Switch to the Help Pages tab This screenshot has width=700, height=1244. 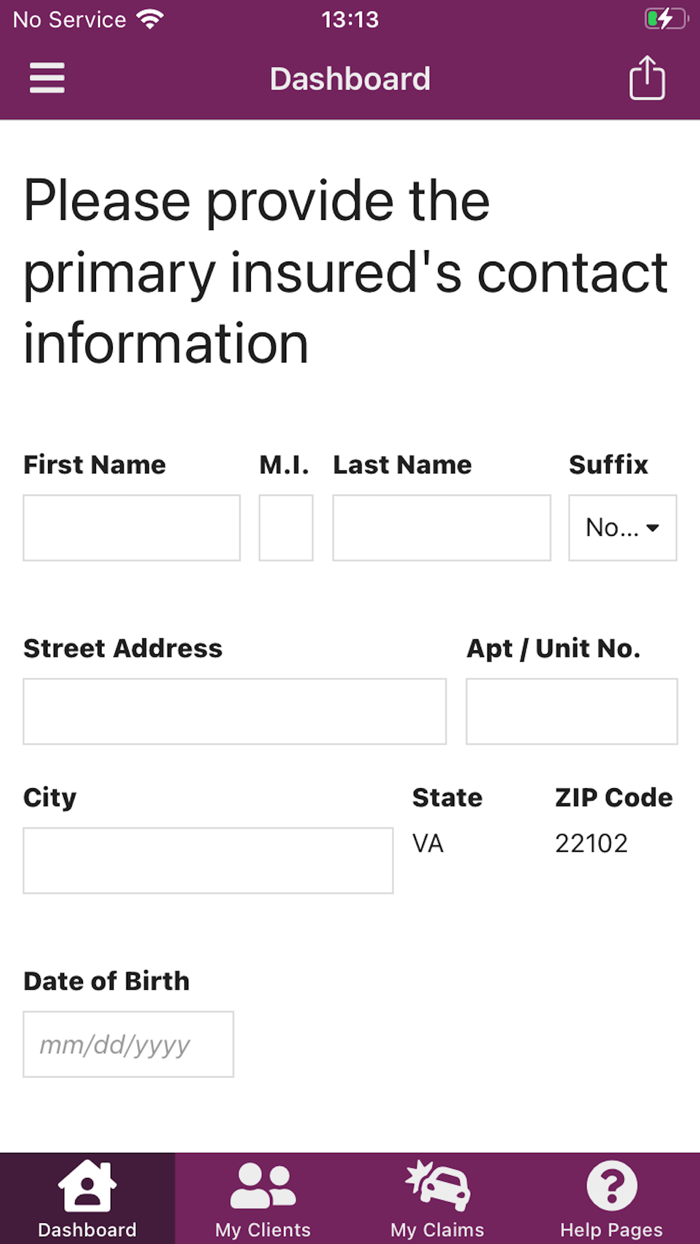pyautogui.click(x=612, y=1197)
